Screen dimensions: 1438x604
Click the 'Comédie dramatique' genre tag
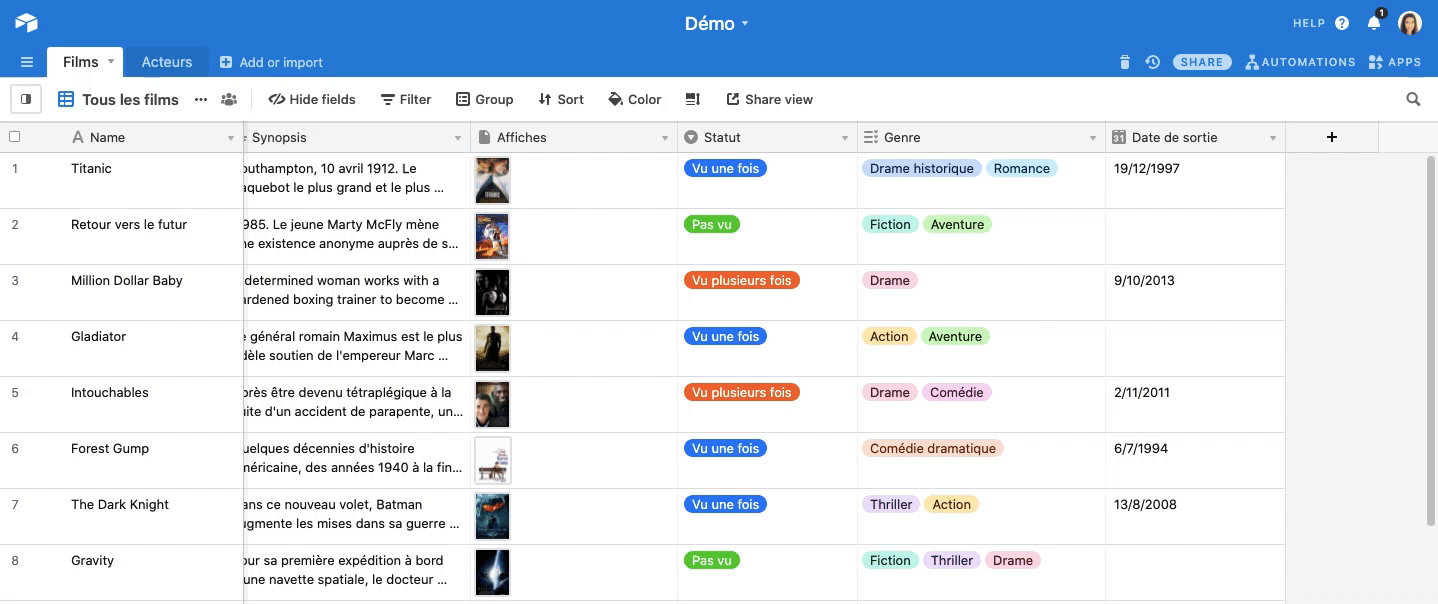(x=933, y=449)
